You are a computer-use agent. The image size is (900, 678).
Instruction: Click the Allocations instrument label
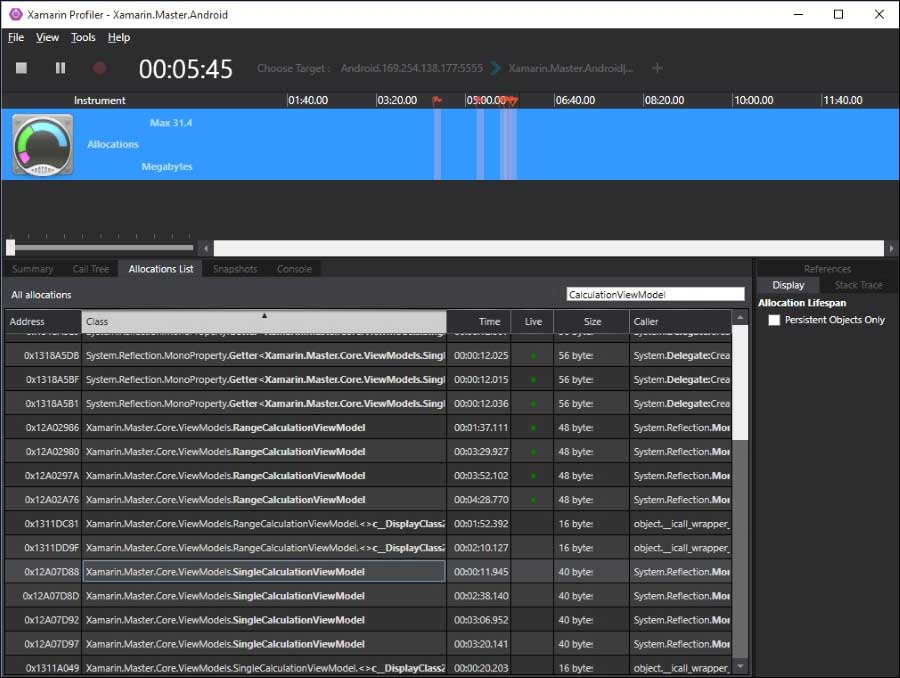point(113,145)
